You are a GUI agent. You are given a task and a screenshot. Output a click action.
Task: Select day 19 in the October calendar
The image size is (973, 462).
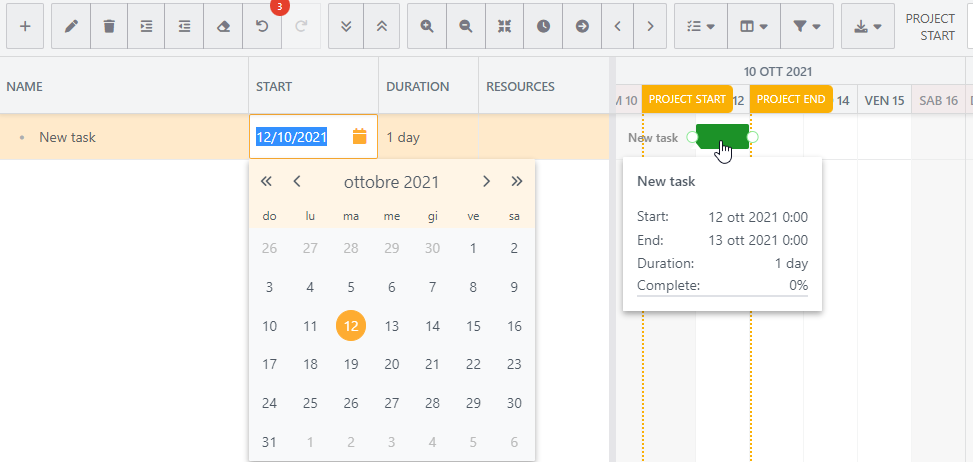pyautogui.click(x=351, y=365)
